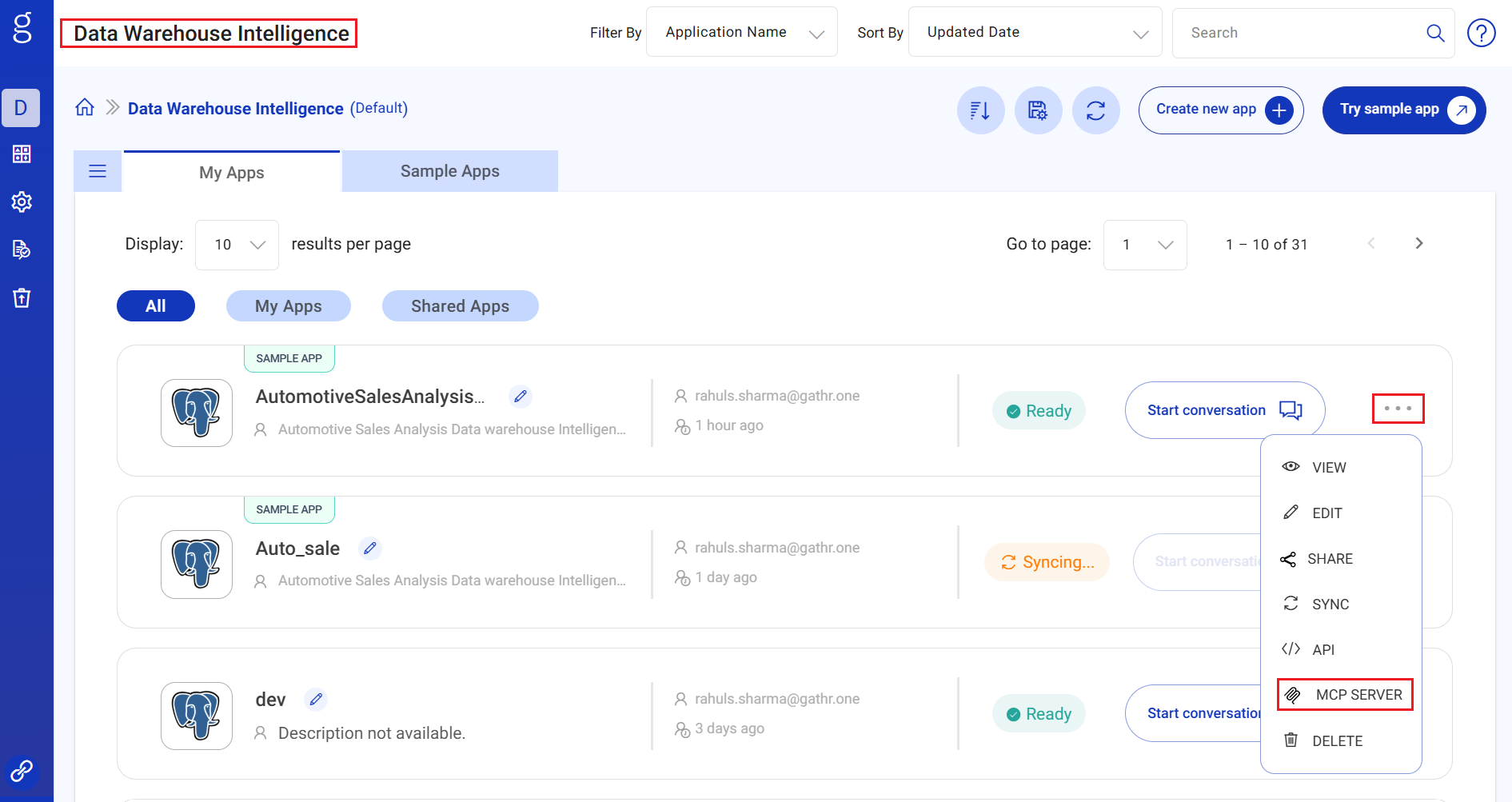Open the results per page dropdown
Screen dimensions: 1512x802
point(237,245)
